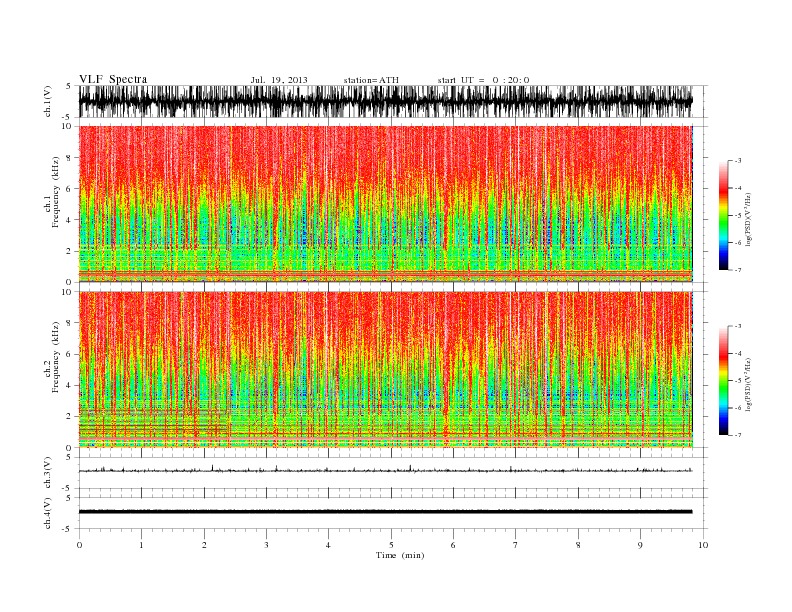Click the '-7' label on ch.2 color bar
Viewport: 792px width, 612px height.
point(737,435)
